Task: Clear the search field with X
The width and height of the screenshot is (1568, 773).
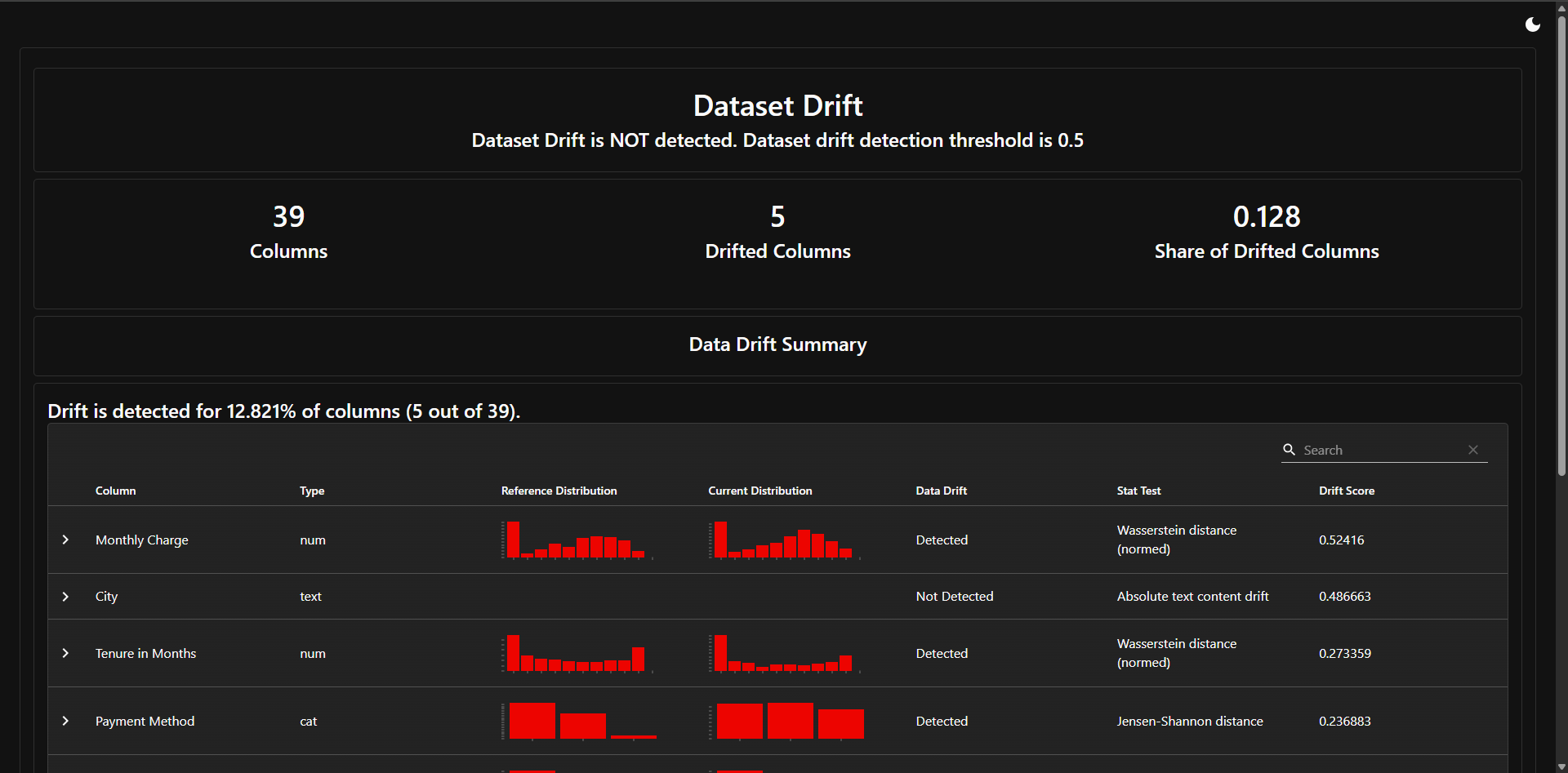Action: pyautogui.click(x=1473, y=450)
